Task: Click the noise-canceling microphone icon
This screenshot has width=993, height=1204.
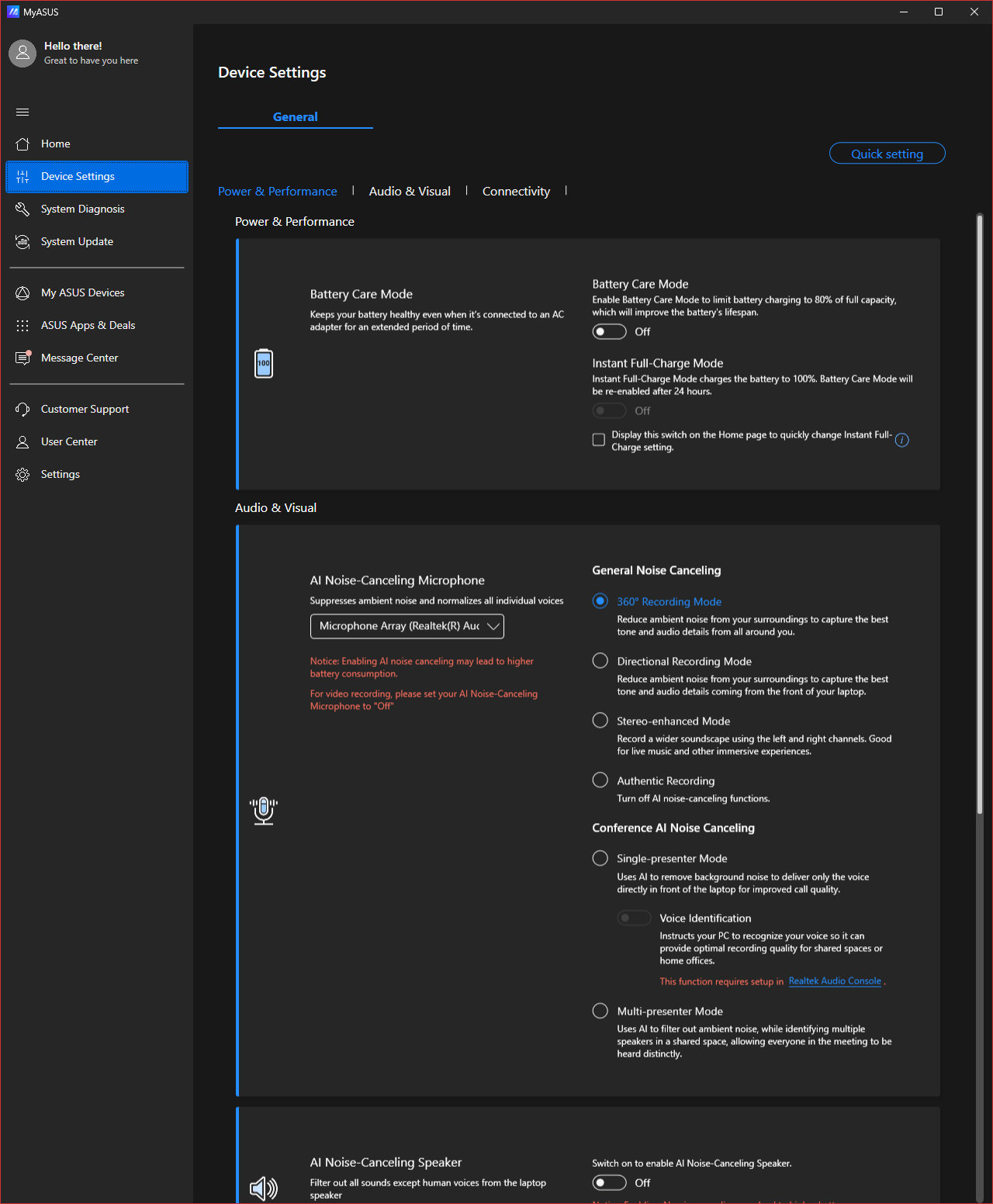Action: (x=264, y=811)
